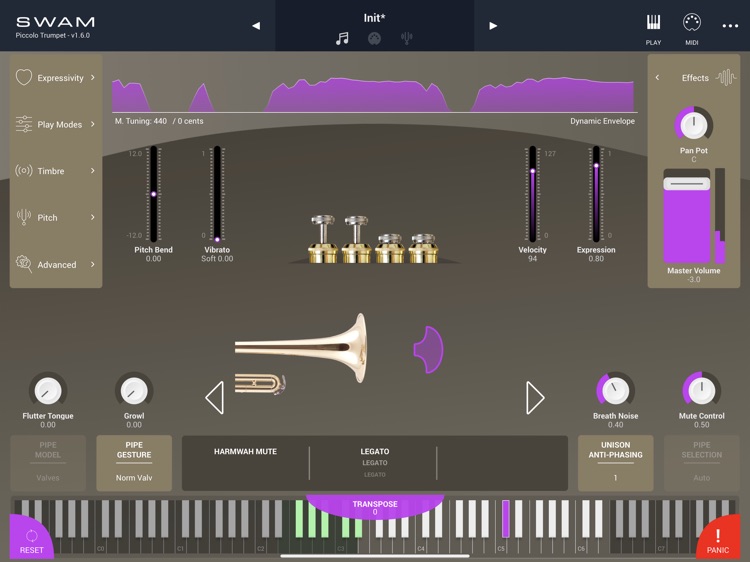Click the Timbre sound-wave icon
750x562 pixels.
(x=23, y=170)
